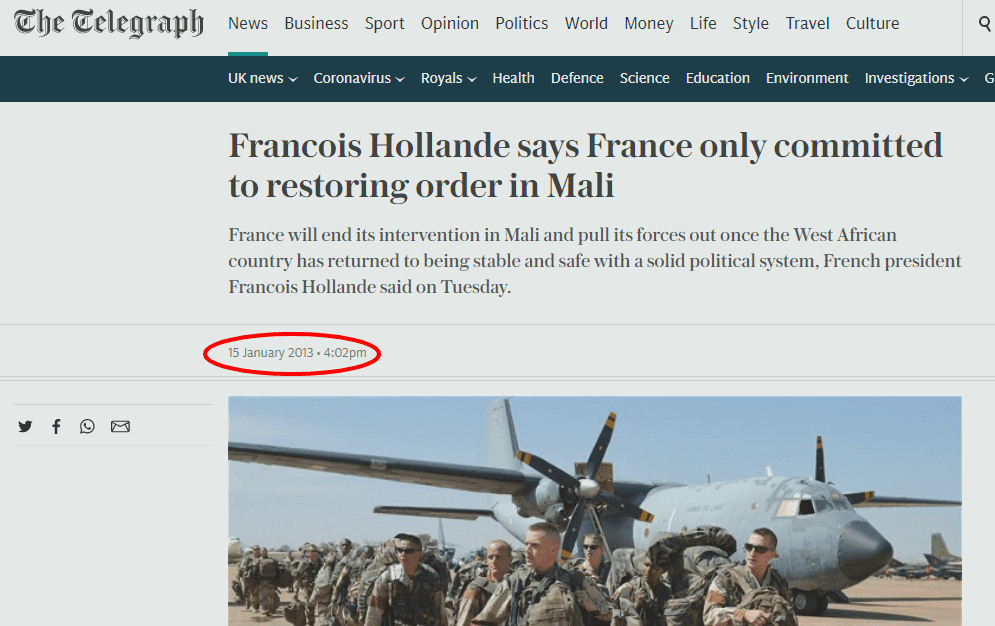Share article via WhatsApp icon
995x626 pixels.
coord(87,426)
